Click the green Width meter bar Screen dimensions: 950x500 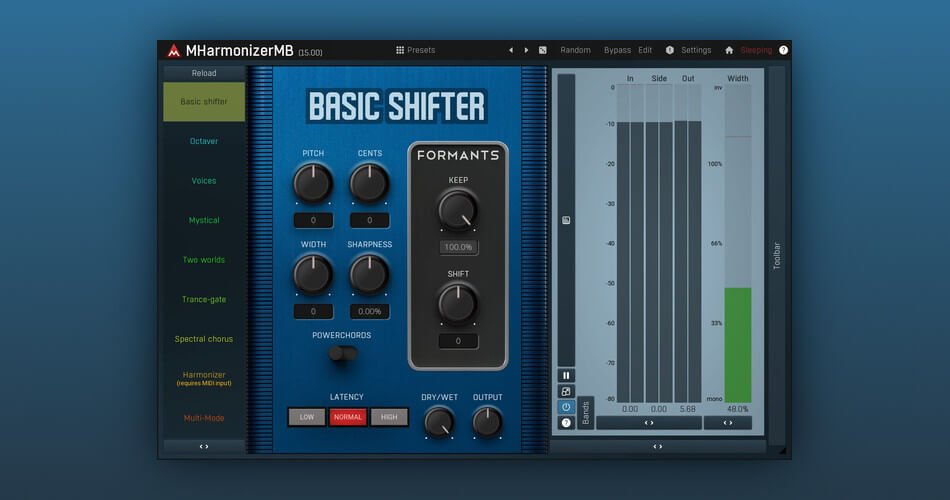tap(738, 345)
